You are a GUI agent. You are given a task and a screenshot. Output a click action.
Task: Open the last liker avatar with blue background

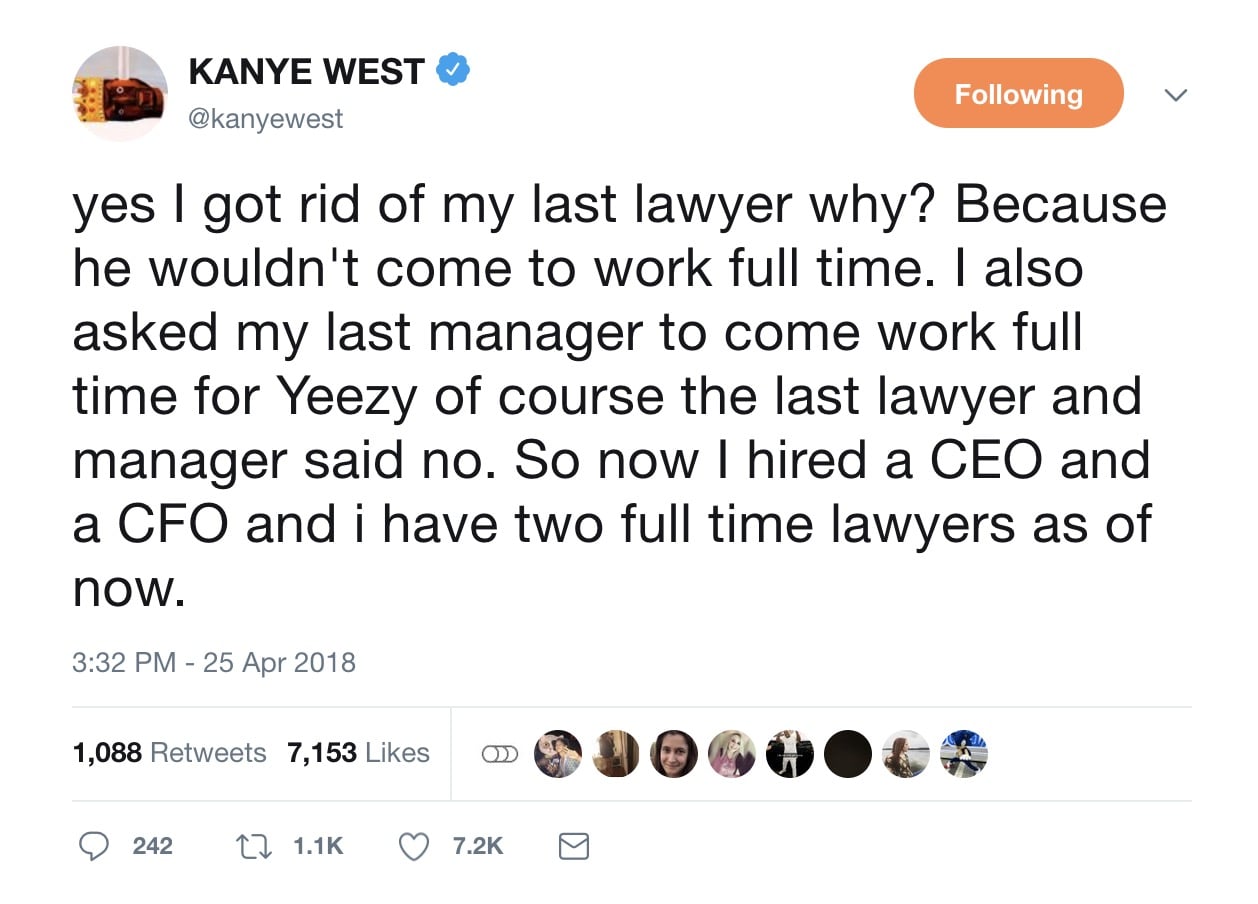tap(964, 754)
